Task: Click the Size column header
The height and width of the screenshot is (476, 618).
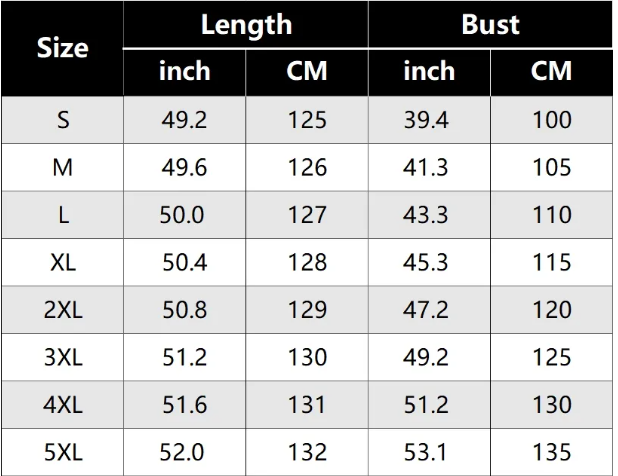Action: point(62,48)
